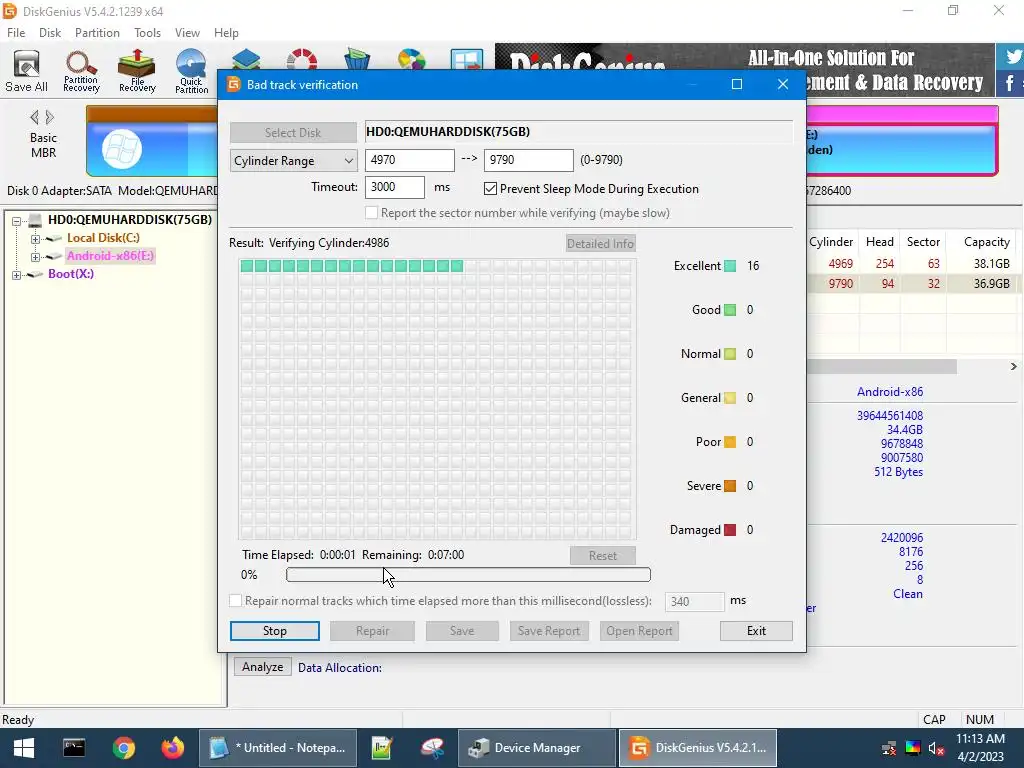
Task: Click the Save All toolbar icon
Action: 27,71
